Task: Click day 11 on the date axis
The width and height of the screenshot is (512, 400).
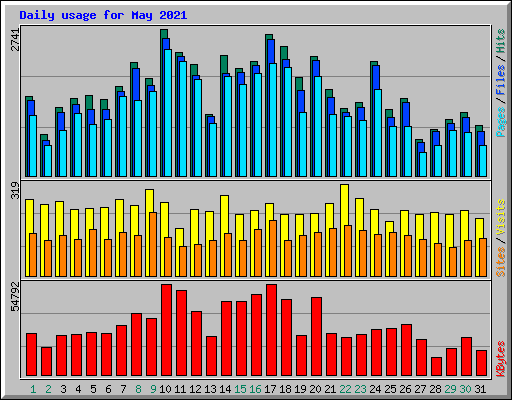Action: coord(180,389)
